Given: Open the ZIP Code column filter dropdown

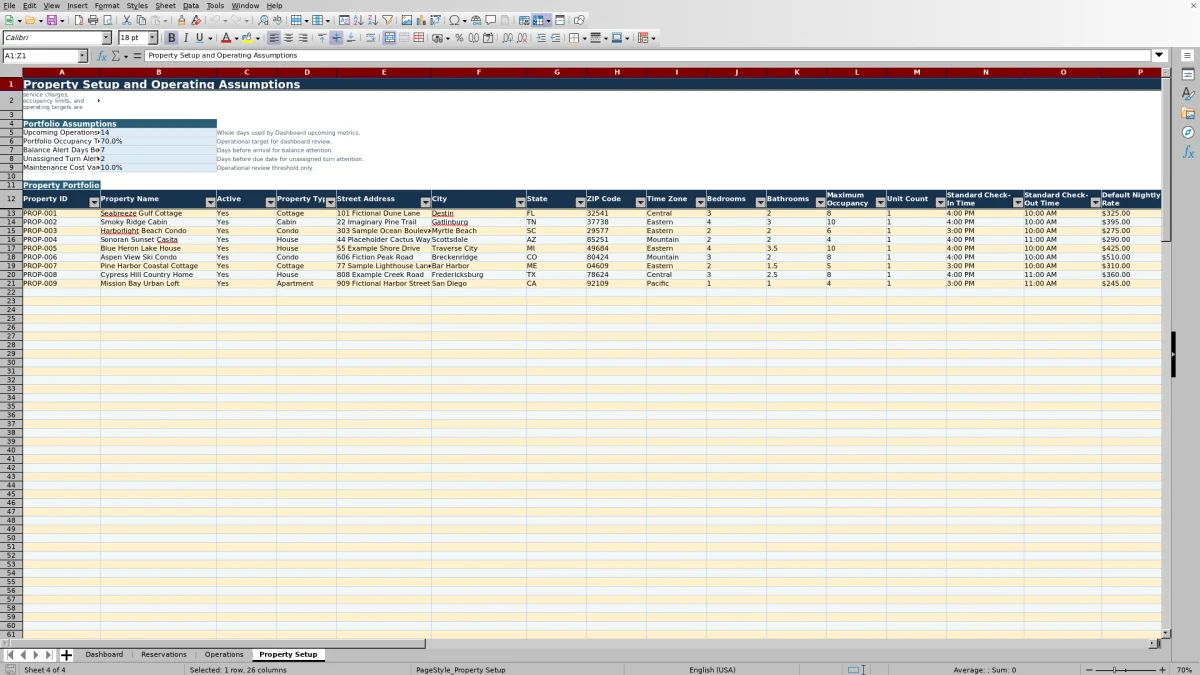Looking at the screenshot, I should point(640,202).
